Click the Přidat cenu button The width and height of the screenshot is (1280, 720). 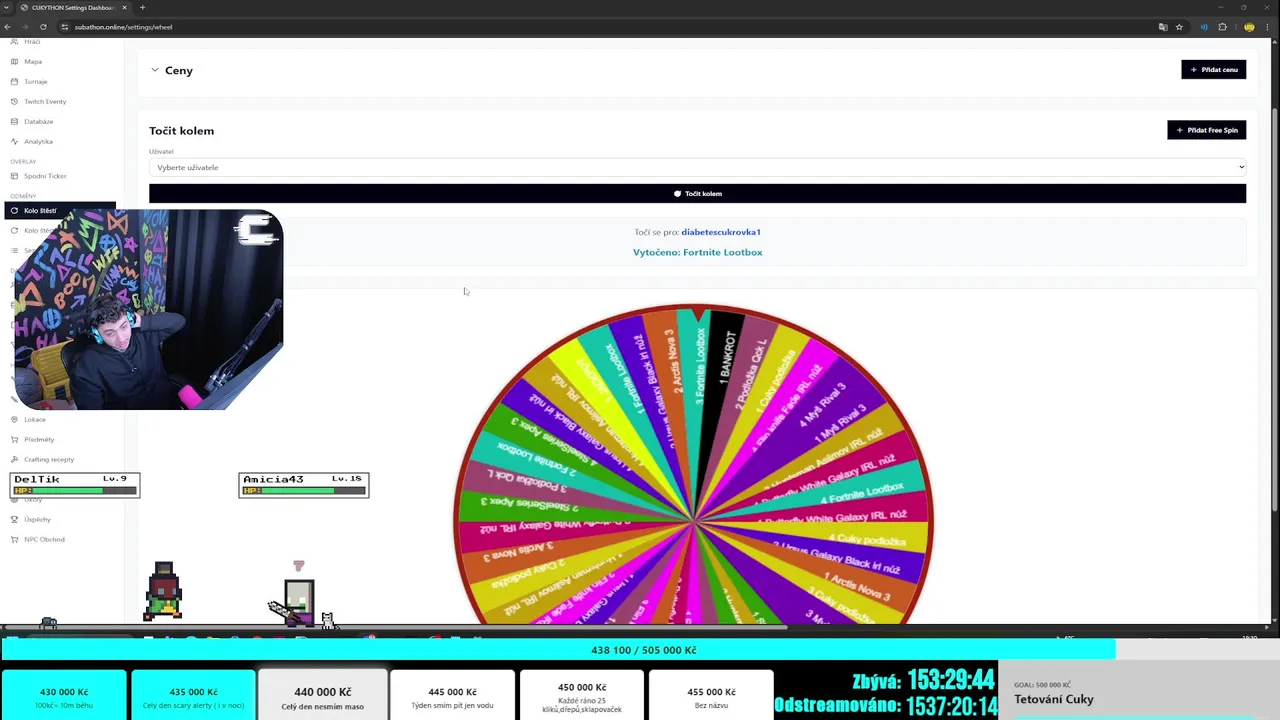[x=1213, y=69]
